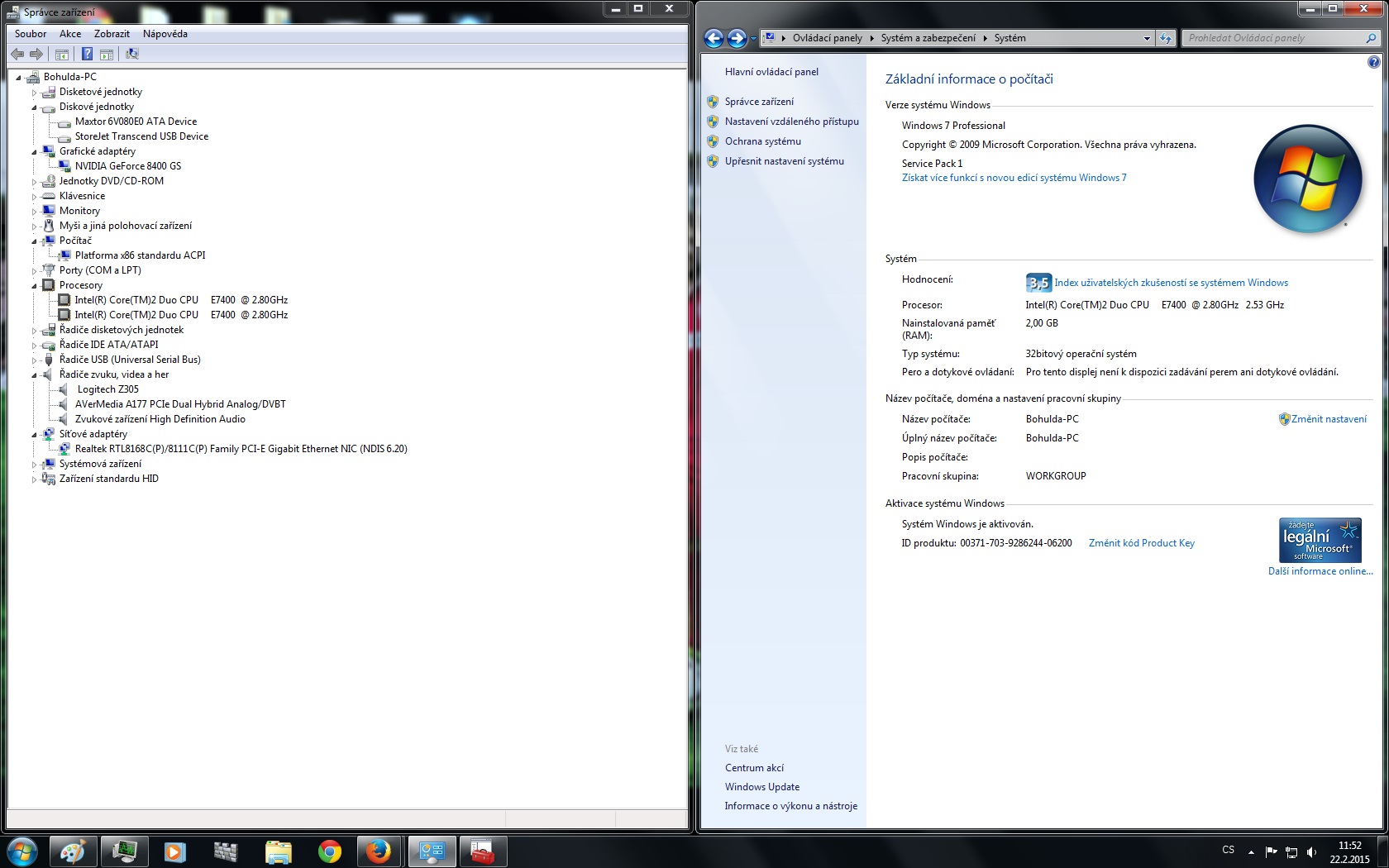The height and width of the screenshot is (868, 1389).
Task: Scan for hardware changes toolbar icon
Action: coord(131,54)
